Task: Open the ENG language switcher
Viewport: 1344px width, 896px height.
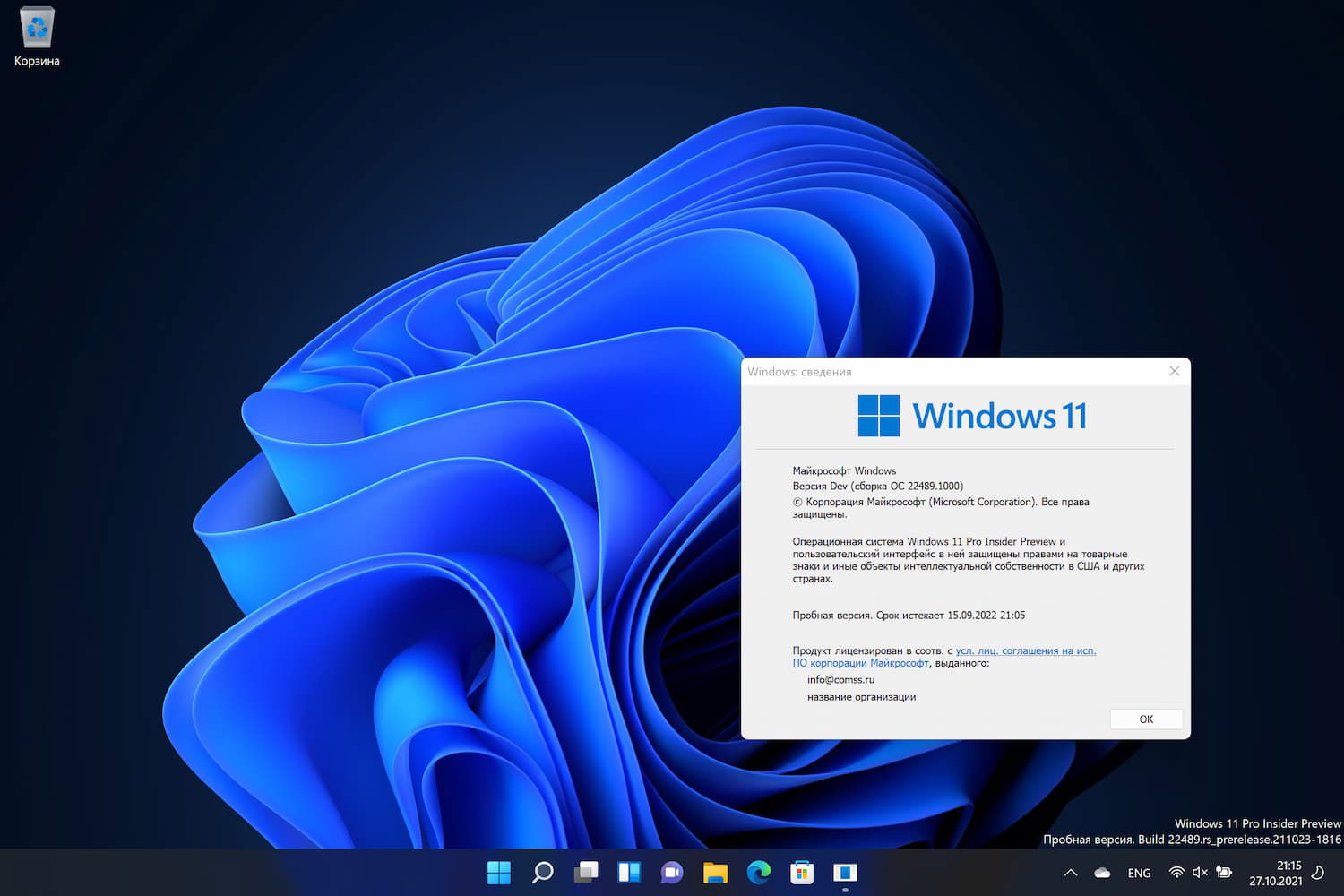Action: click(1138, 872)
